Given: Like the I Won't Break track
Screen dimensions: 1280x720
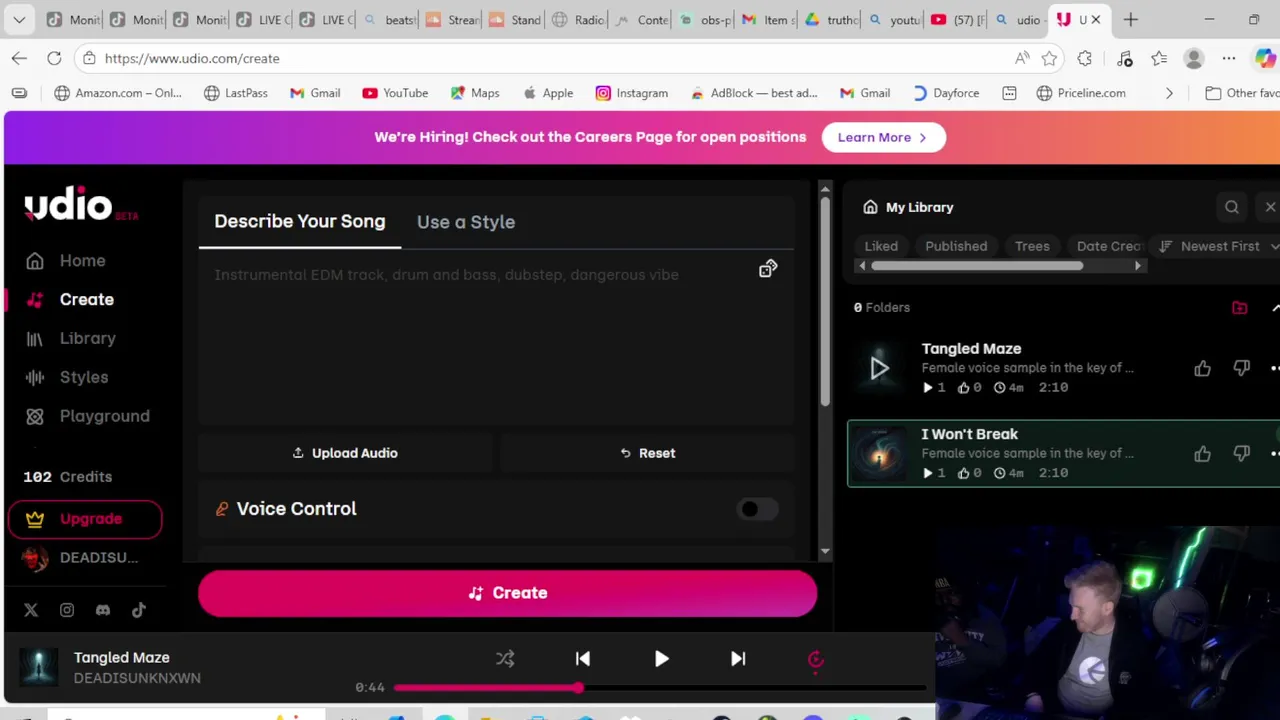Looking at the screenshot, I should tap(1202, 454).
